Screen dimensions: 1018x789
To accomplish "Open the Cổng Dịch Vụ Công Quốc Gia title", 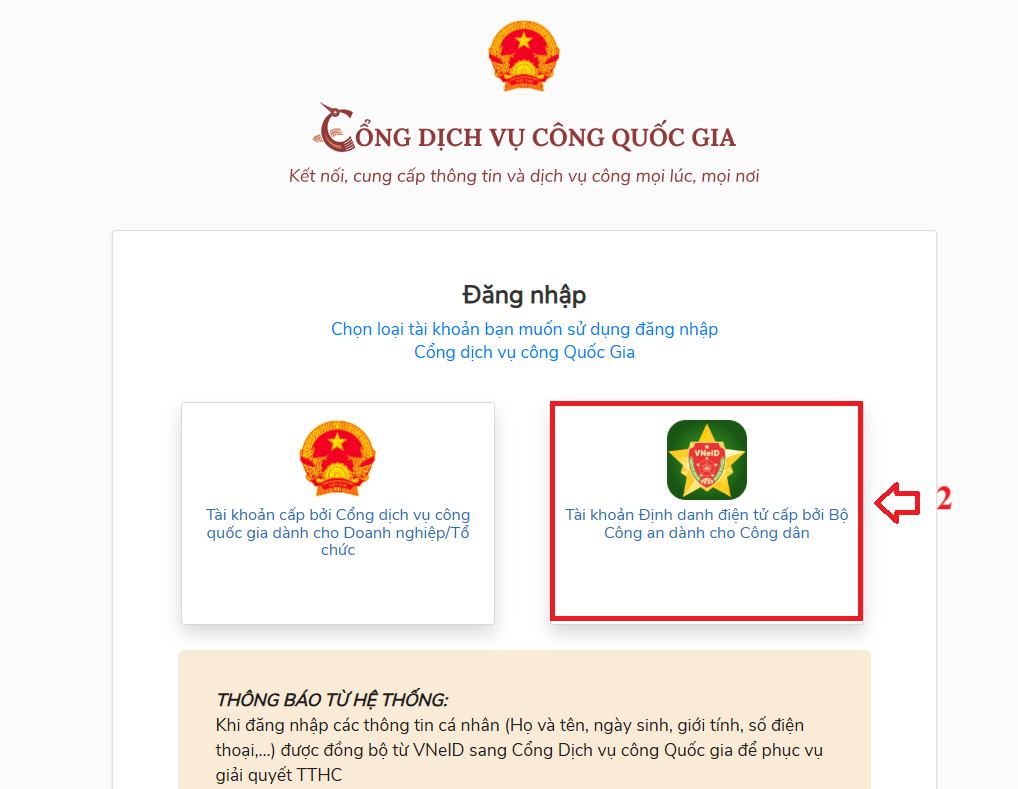I will click(x=525, y=130).
